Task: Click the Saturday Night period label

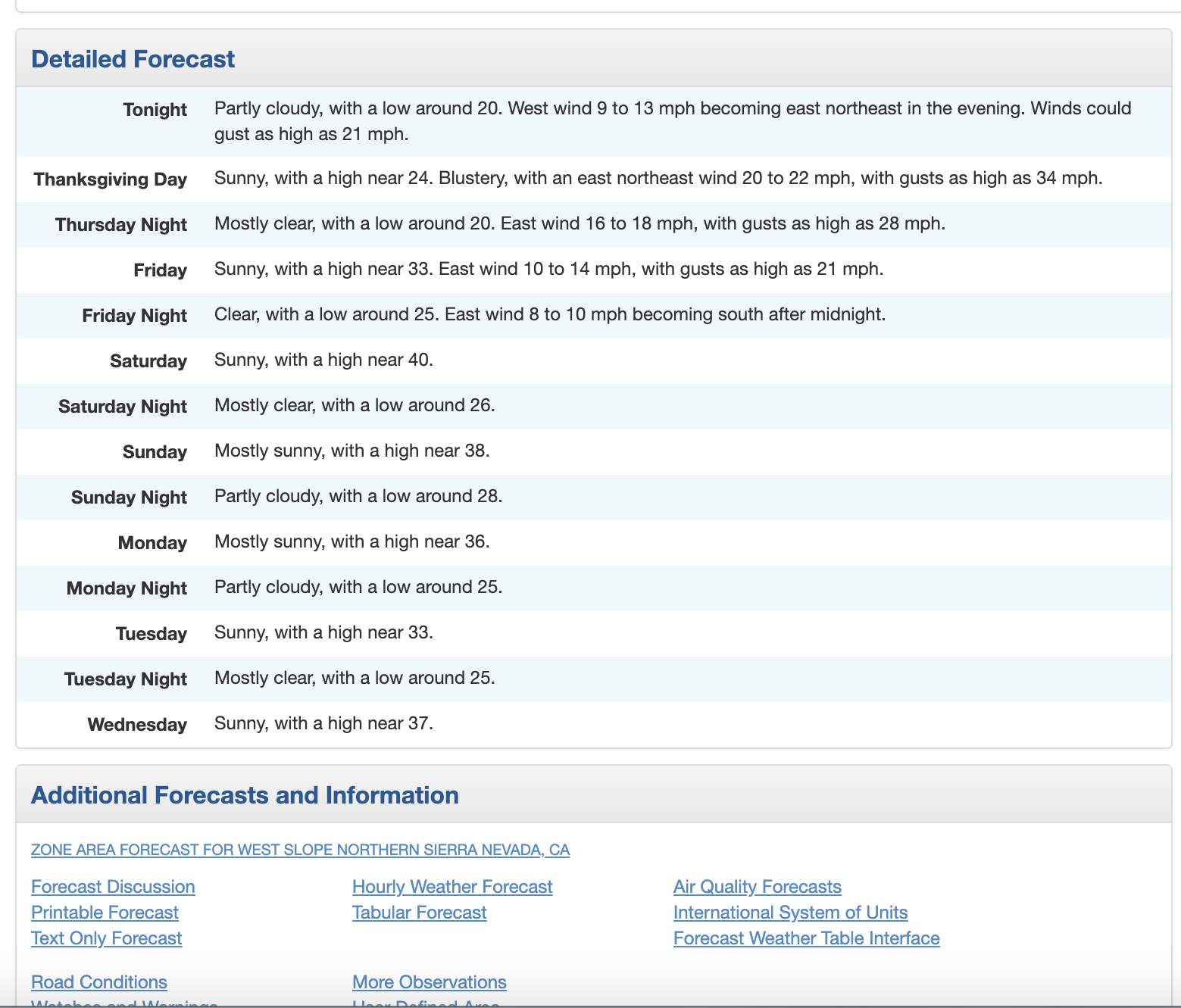Action: pyautogui.click(x=122, y=407)
